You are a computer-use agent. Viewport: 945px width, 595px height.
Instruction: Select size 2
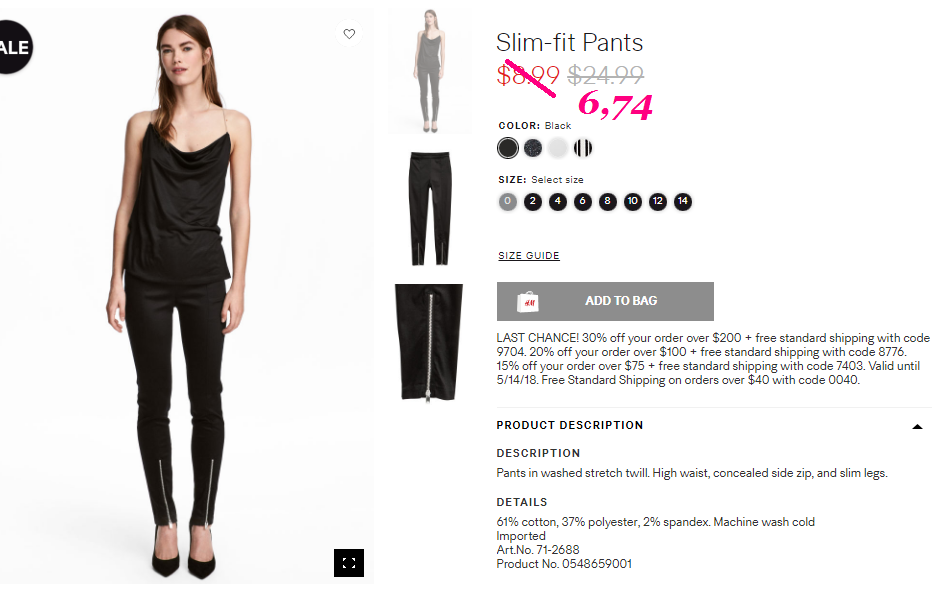point(533,202)
